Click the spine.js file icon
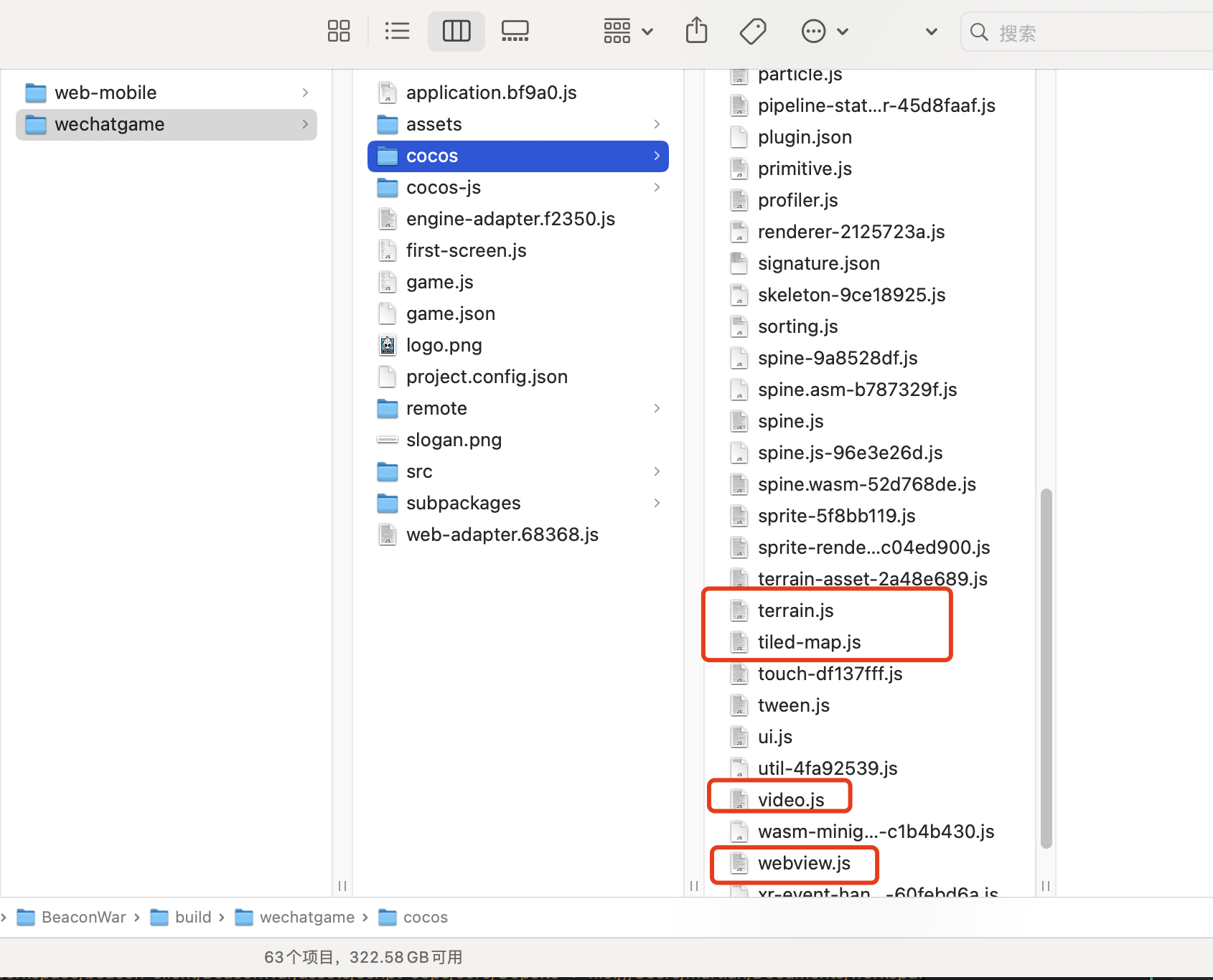Screen dimensions: 1213x980 [739, 421]
